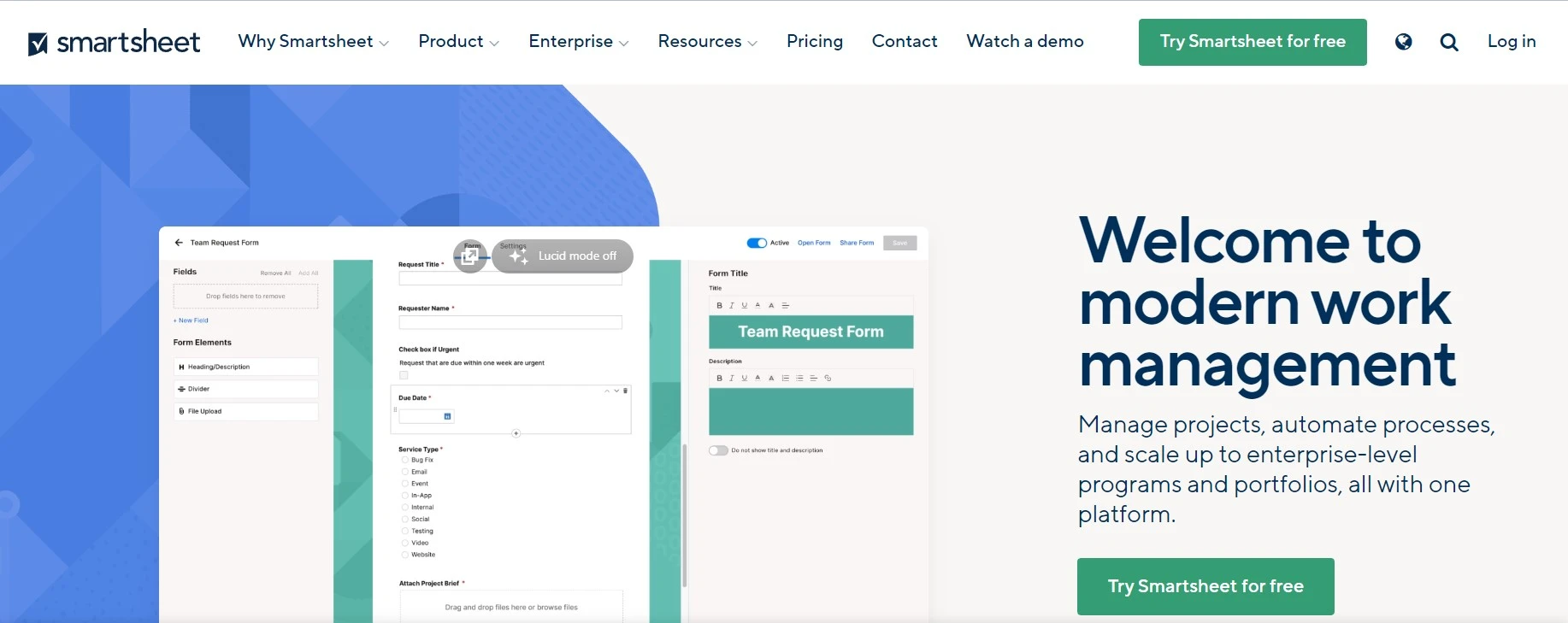Screen dimensions: 1568x623
Task: Open the site search magnifier icon
Action: pyautogui.click(x=1449, y=42)
